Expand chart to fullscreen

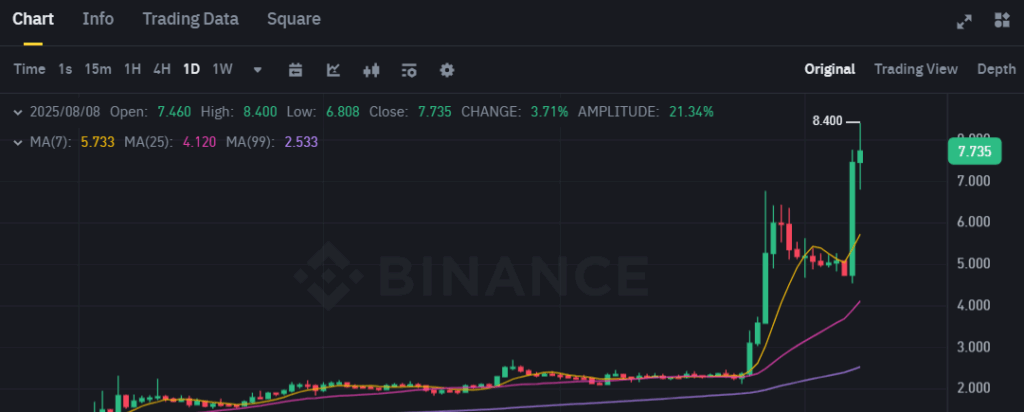coord(965,20)
